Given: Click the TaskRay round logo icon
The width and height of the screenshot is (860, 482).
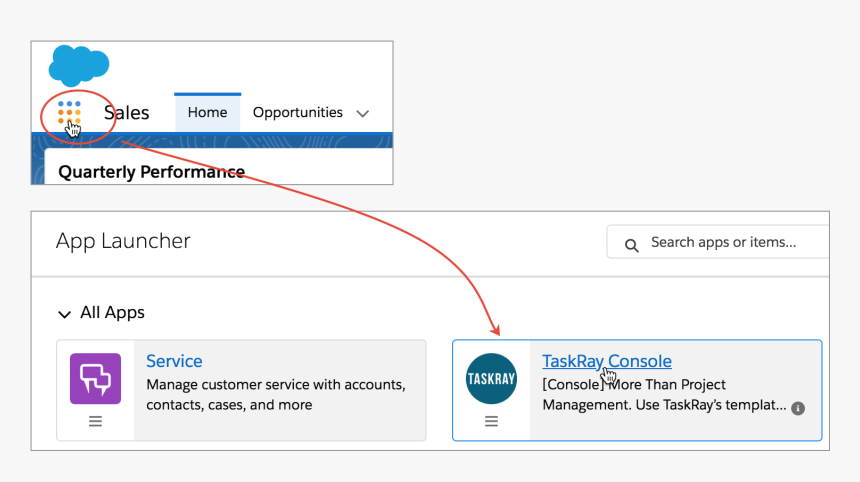Looking at the screenshot, I should coord(491,378).
